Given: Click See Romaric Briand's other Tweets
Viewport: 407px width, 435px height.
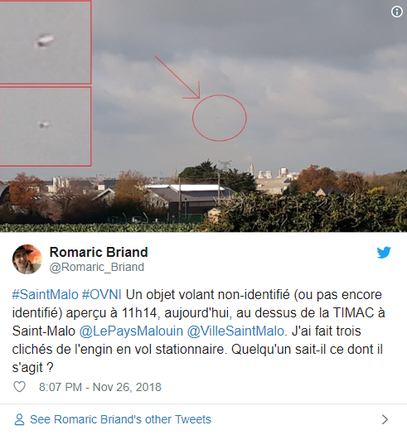Looking at the screenshot, I should [121, 419].
